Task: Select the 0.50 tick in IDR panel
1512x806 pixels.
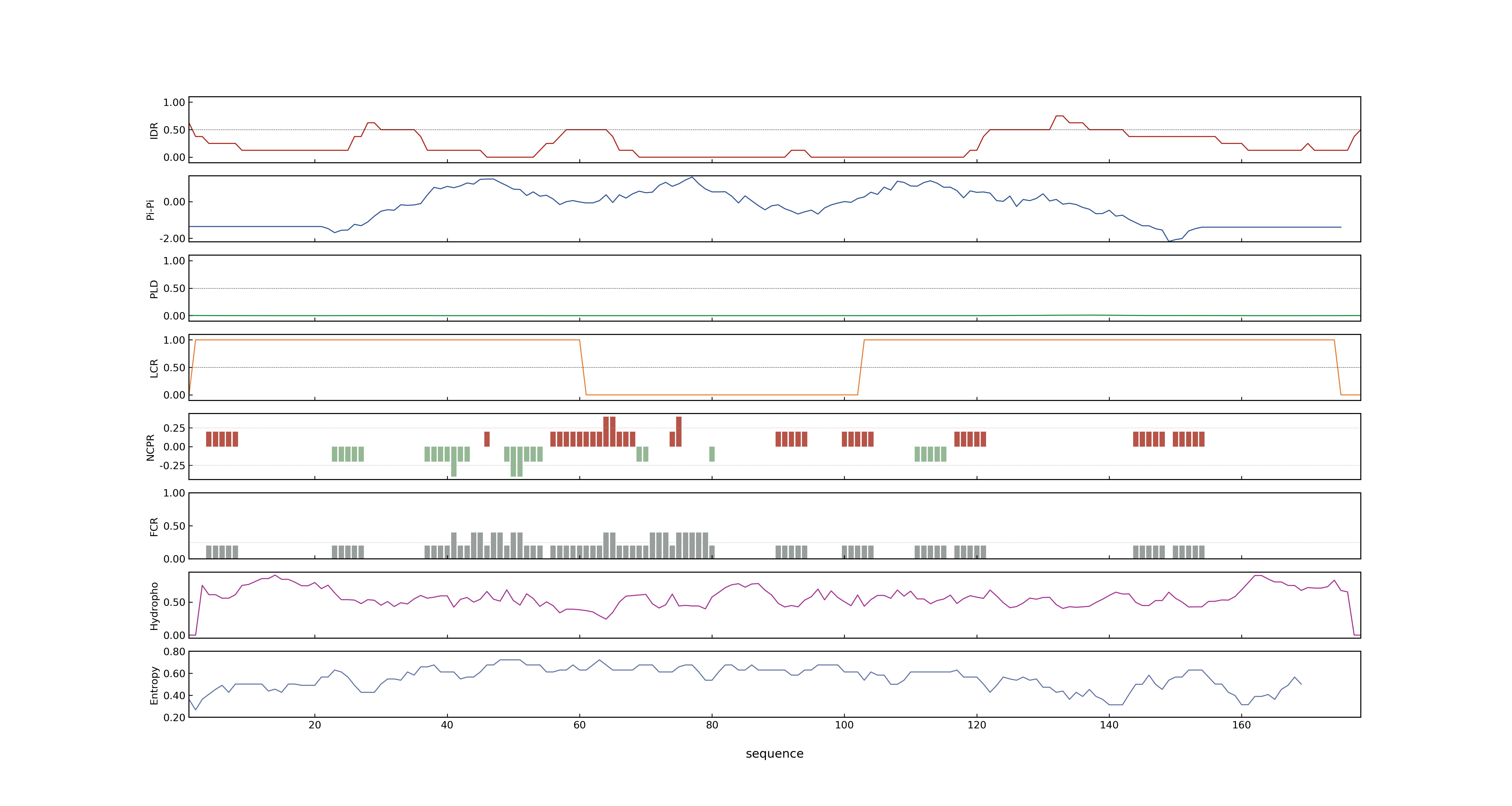Action: tap(174, 130)
